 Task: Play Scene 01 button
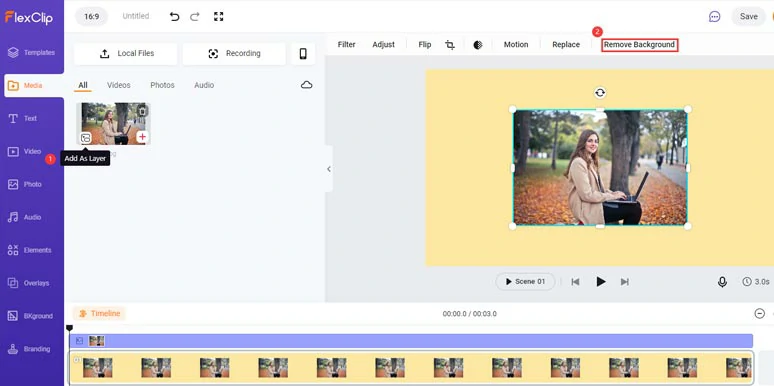pos(525,282)
